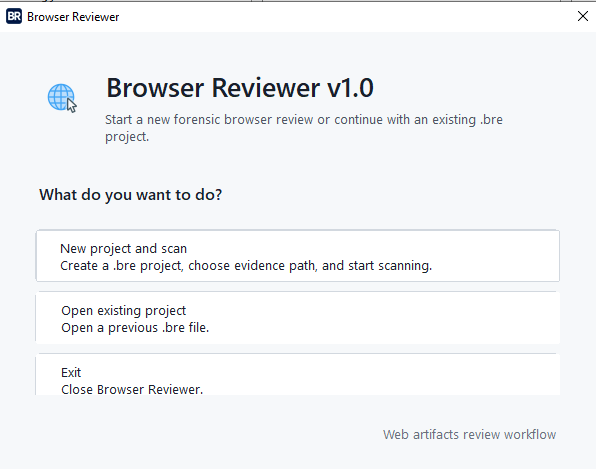Click 'Open a previous .bre file' description
This screenshot has height=469, width=596.
[135, 328]
